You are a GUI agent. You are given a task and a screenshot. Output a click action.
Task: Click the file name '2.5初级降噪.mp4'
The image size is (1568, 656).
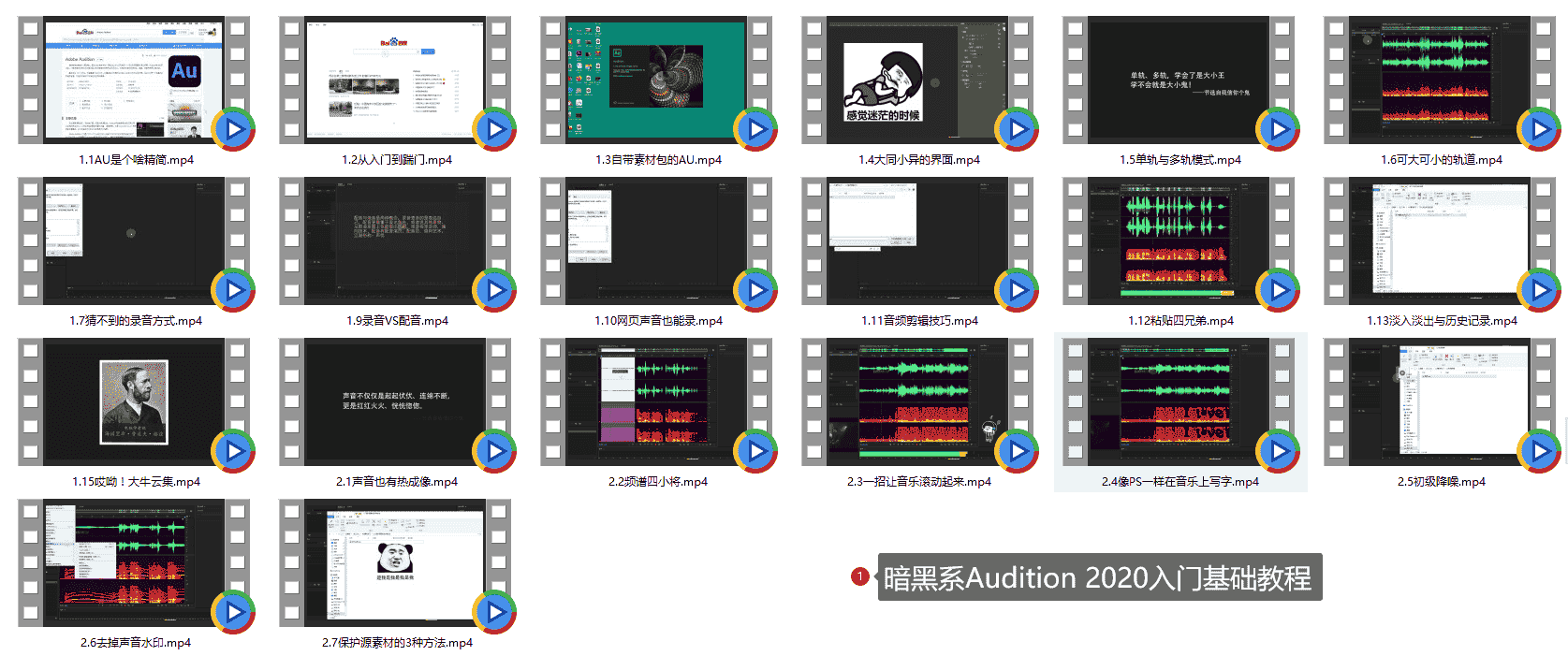1442,482
